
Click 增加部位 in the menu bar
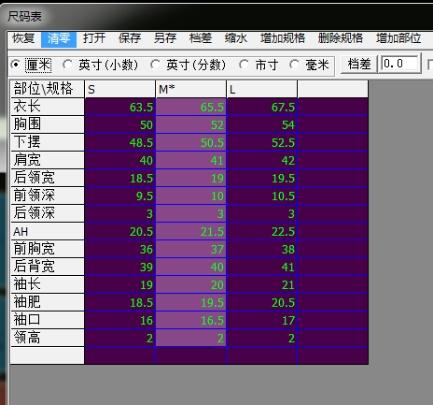coord(398,38)
